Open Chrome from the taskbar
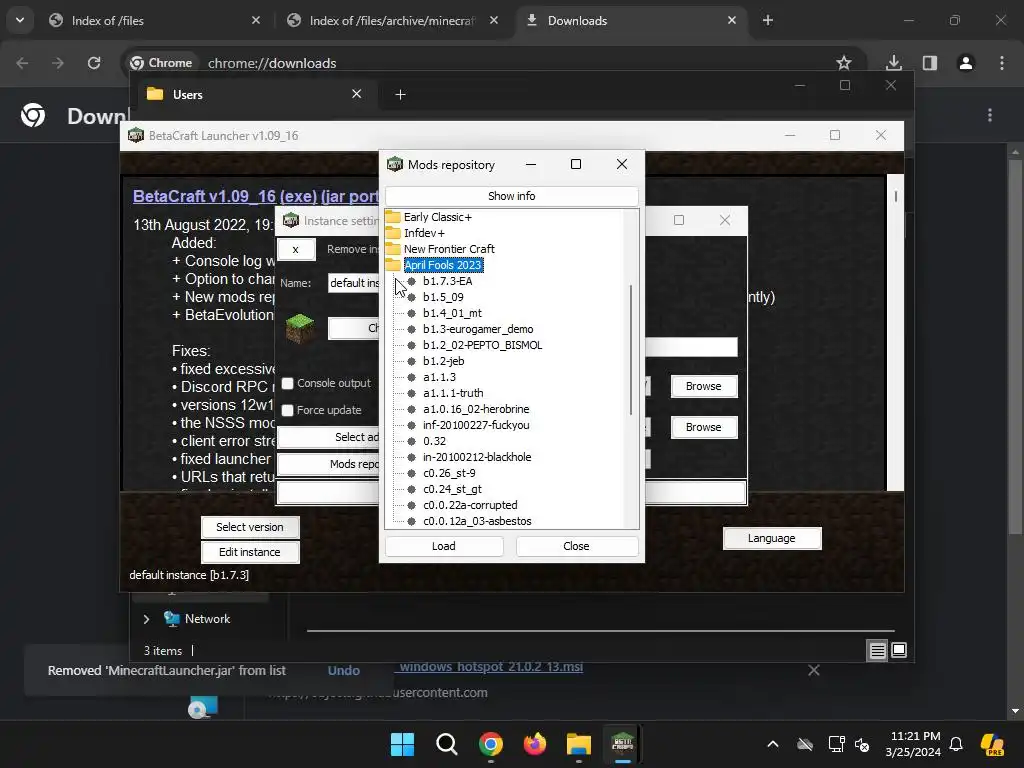The width and height of the screenshot is (1024, 768). (490, 744)
